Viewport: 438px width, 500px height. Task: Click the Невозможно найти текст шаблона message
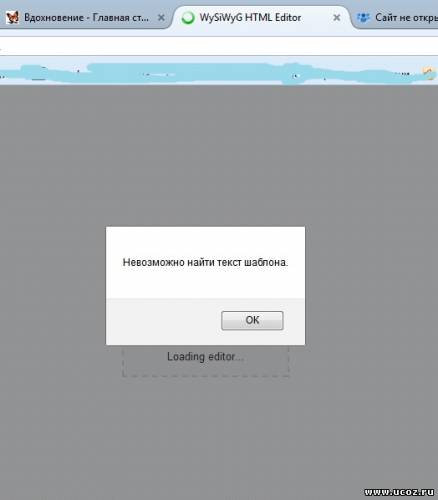point(205,262)
